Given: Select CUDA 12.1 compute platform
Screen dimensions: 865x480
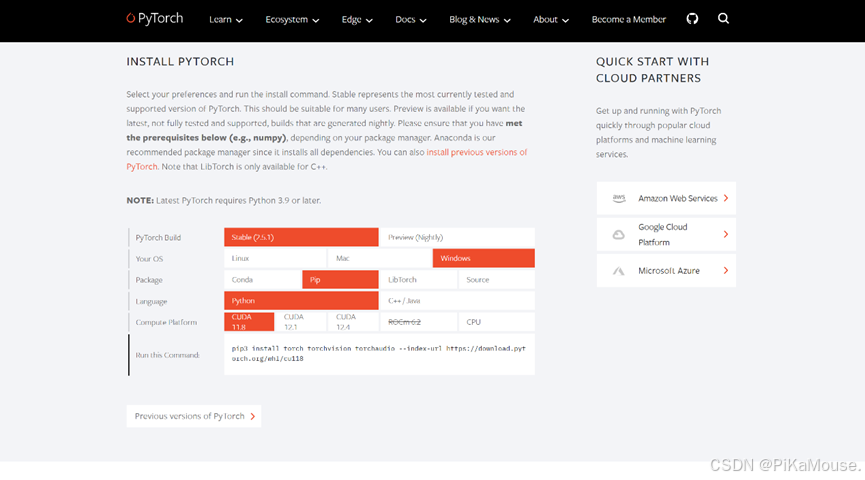Looking at the screenshot, I should pyautogui.click(x=301, y=322).
